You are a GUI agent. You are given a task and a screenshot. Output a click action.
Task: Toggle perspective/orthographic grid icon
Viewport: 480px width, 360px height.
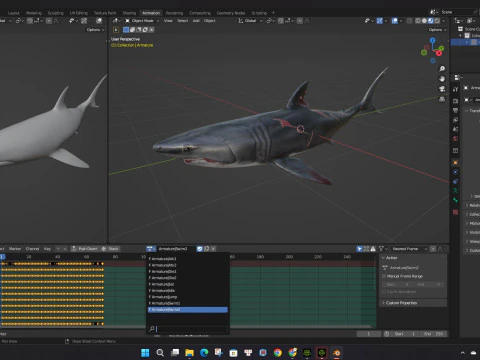(x=442, y=99)
